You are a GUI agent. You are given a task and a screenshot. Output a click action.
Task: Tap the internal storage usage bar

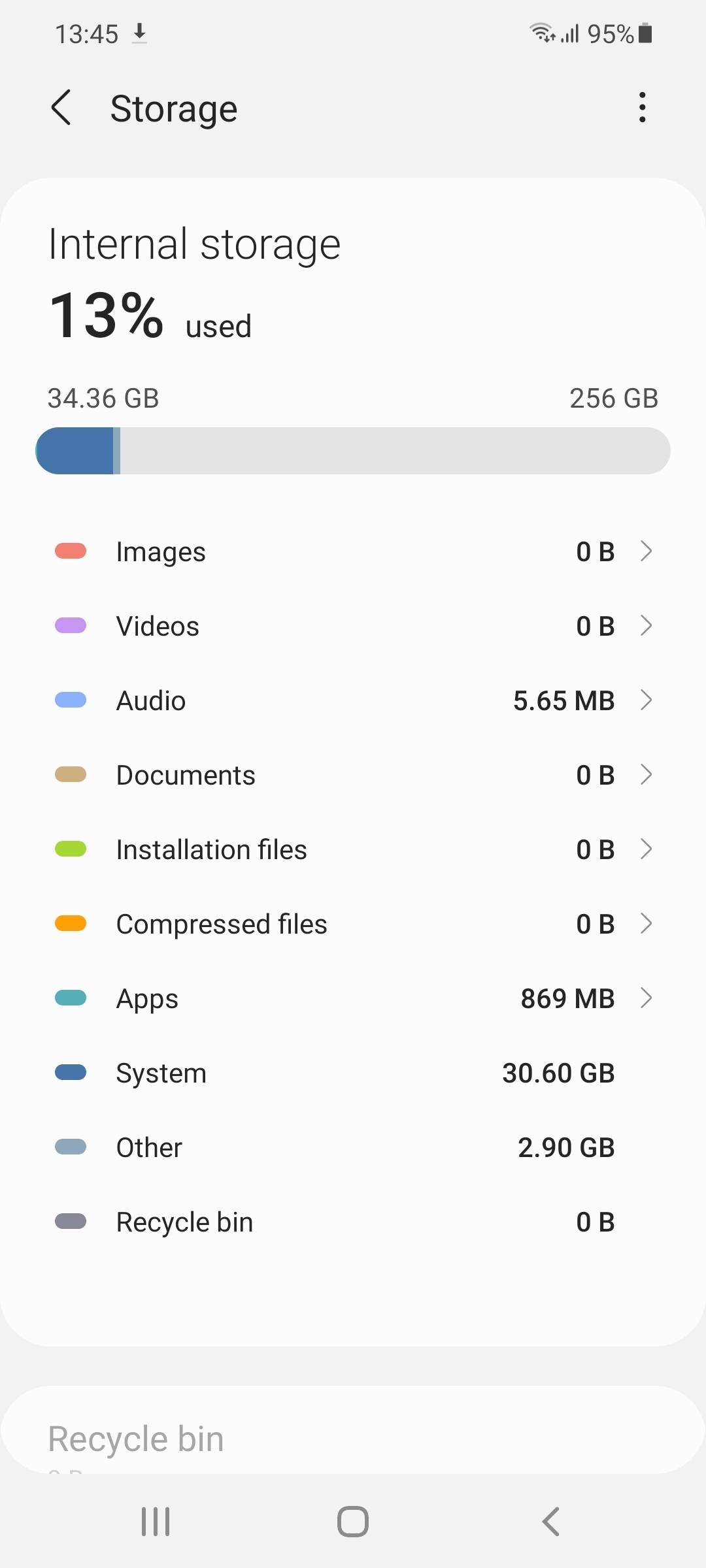(353, 451)
